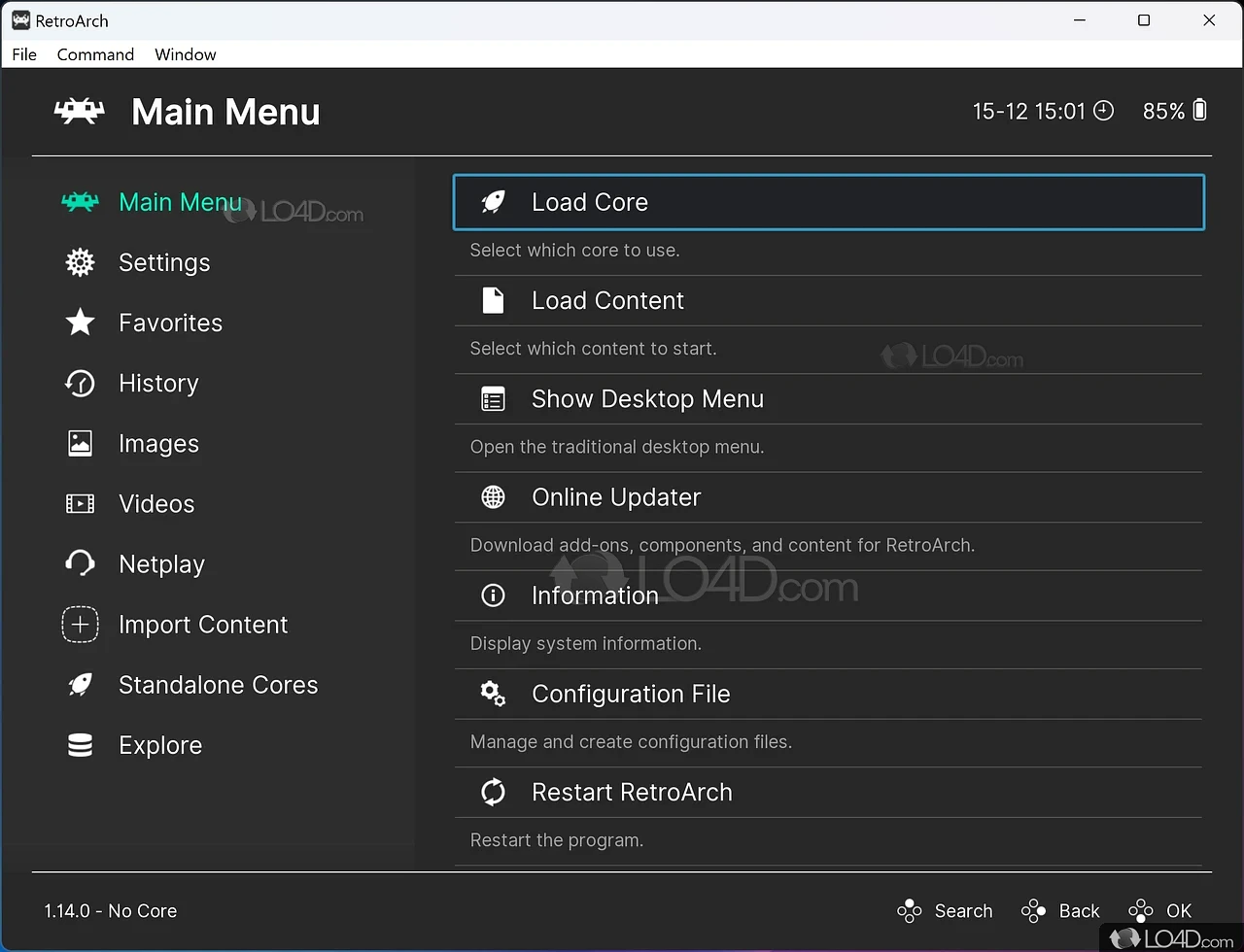Viewport: 1244px width, 952px height.
Task: Click the '85%' battery percentage text
Action: (x=1163, y=111)
